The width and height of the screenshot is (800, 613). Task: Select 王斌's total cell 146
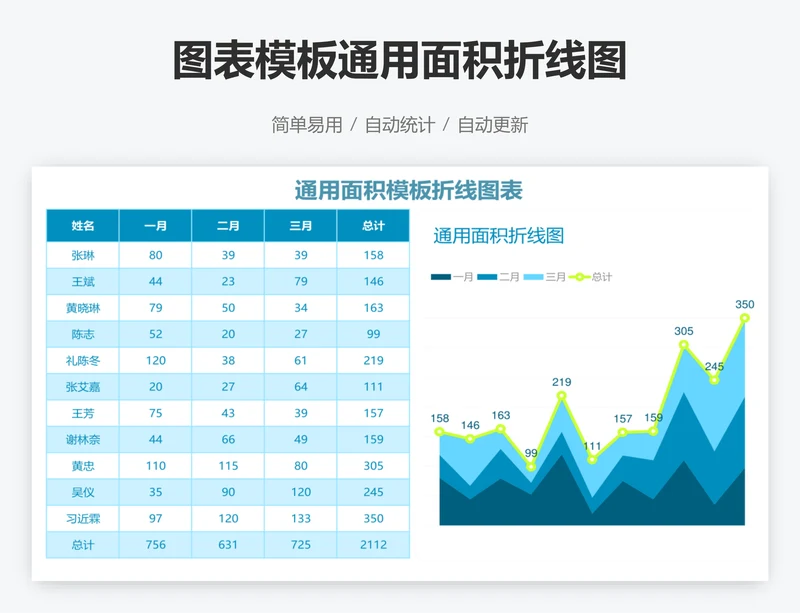tap(373, 281)
